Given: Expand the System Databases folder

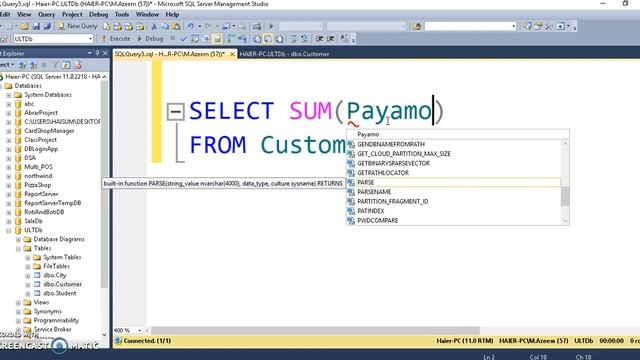Looking at the screenshot, I should [x=9, y=95].
